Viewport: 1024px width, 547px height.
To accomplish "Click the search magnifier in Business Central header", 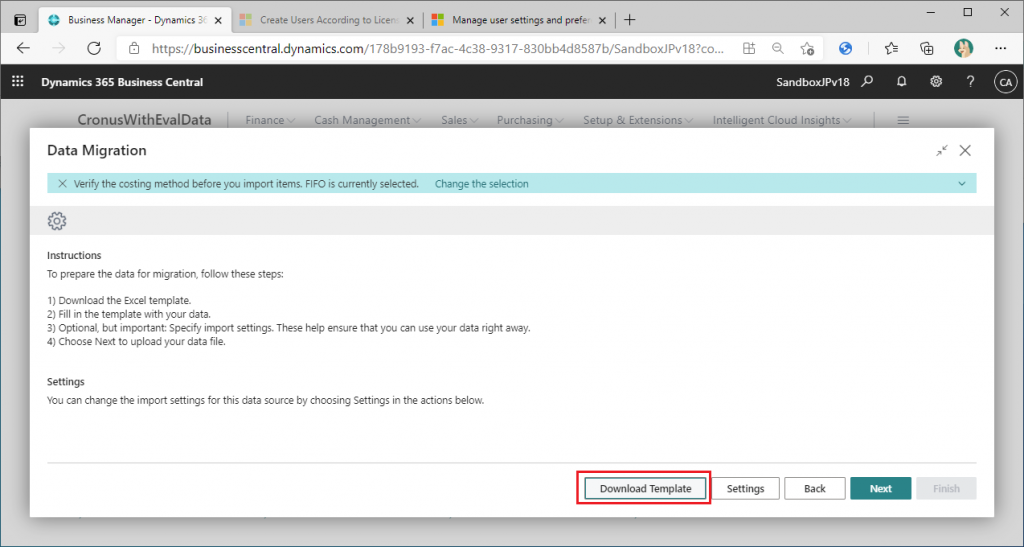I will pos(867,82).
